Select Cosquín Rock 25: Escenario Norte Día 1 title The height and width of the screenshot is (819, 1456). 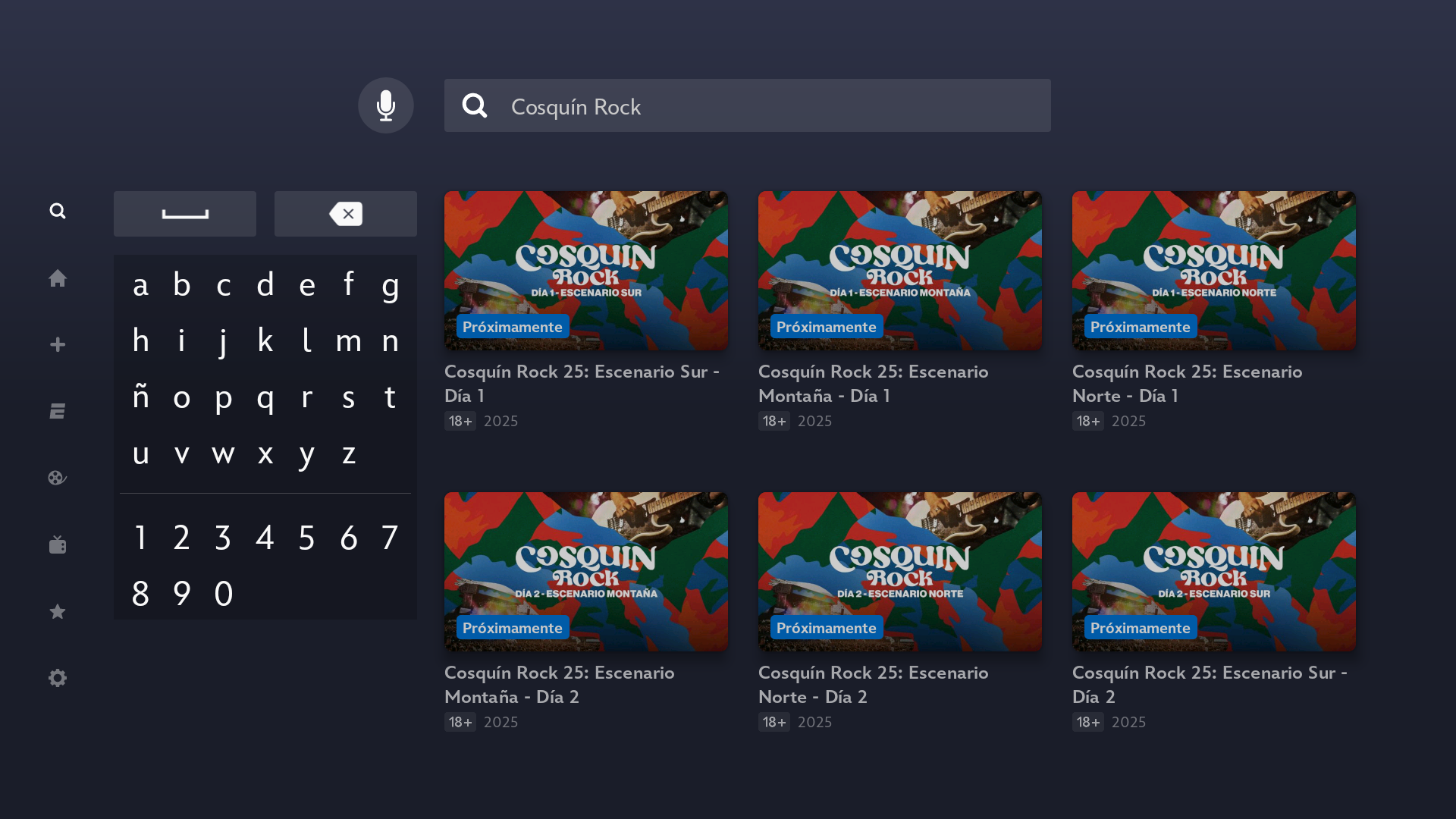pyautogui.click(x=1186, y=383)
